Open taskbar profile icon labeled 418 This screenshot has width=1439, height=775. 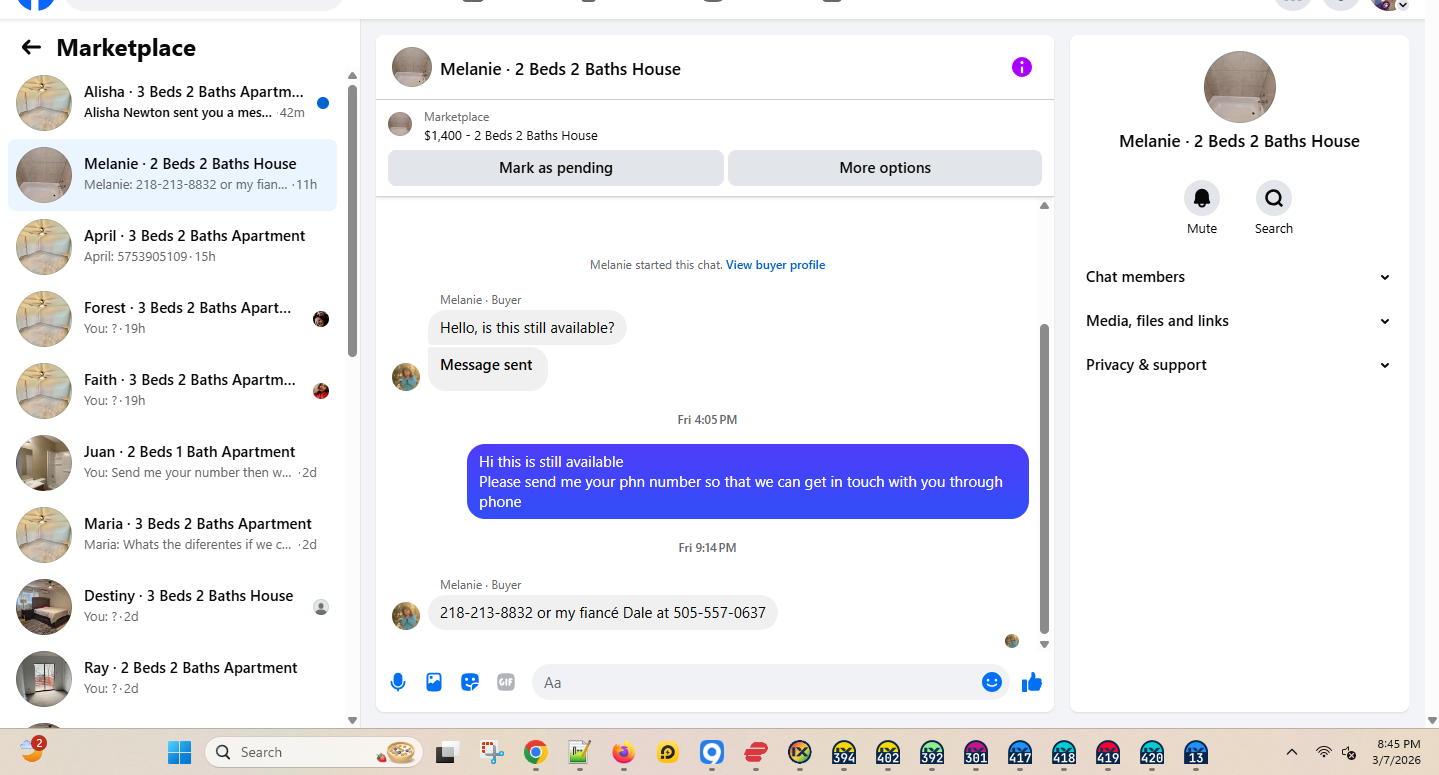1064,752
